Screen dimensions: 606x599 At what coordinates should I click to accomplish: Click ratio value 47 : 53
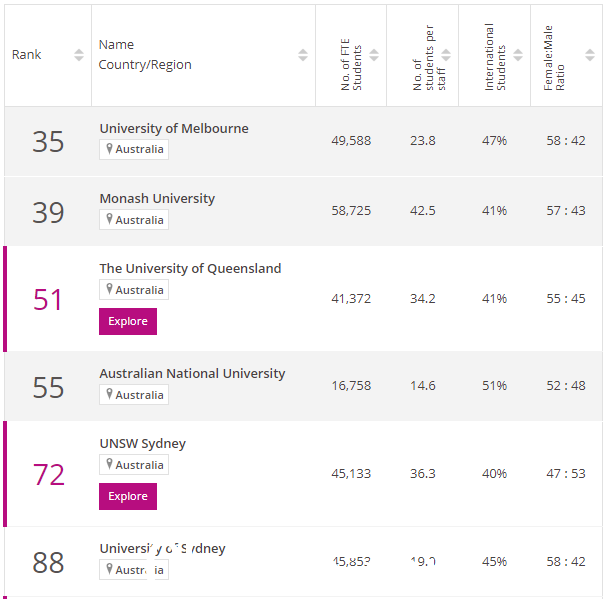point(566,474)
